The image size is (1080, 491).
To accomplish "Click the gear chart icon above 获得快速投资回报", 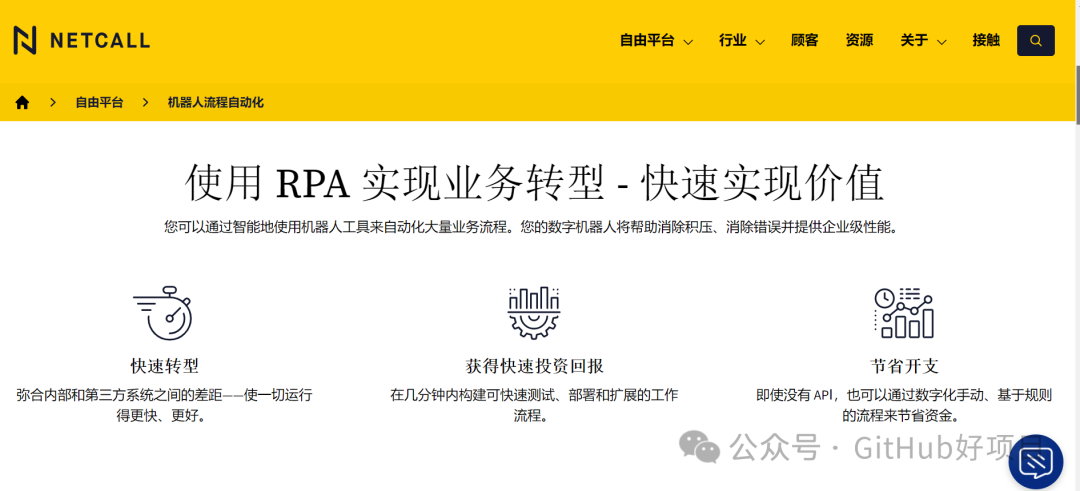I will (x=534, y=313).
